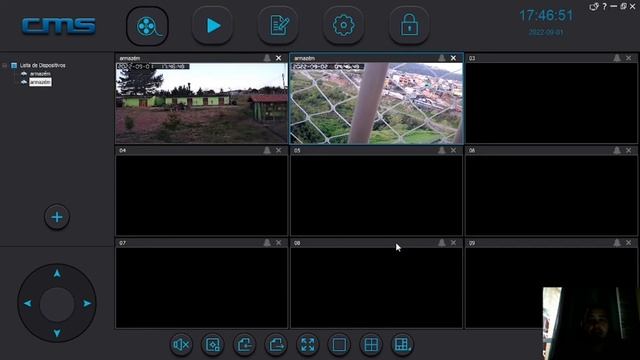Toggle the alarm bell on pane 03

617,58
